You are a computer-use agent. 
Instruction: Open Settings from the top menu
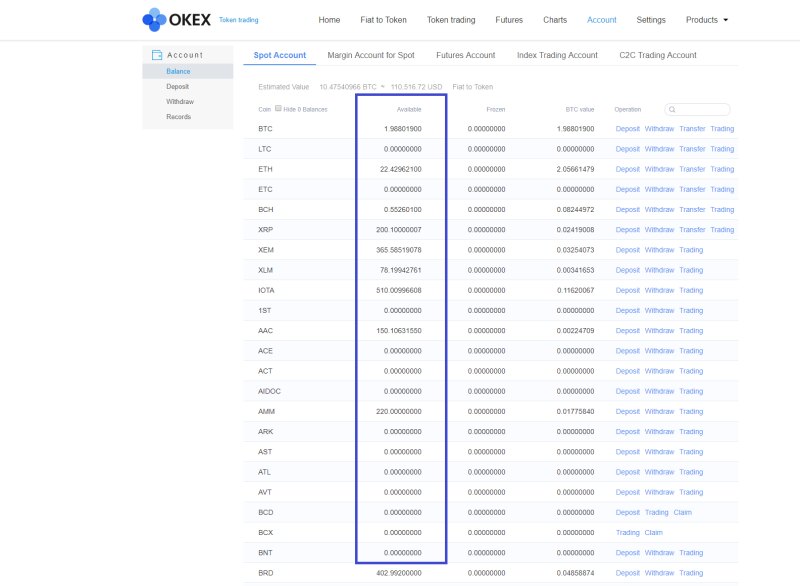click(651, 20)
